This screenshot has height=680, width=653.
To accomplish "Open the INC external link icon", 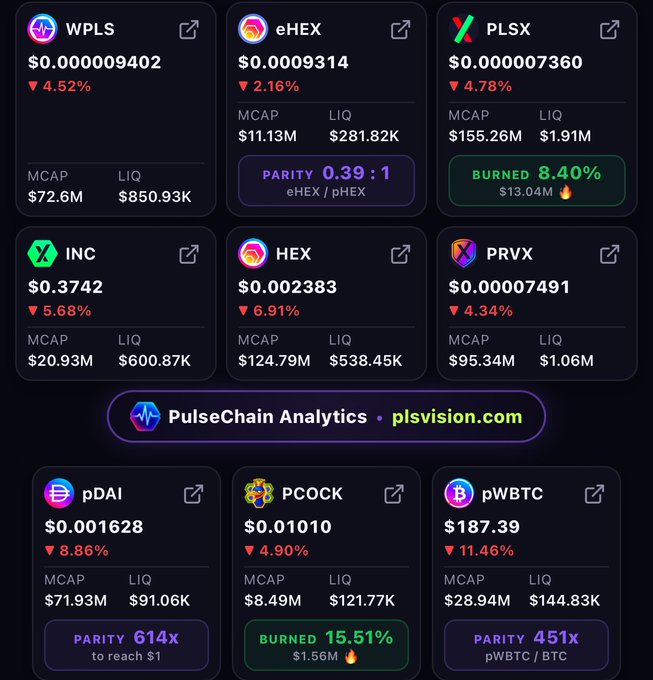I will [x=189, y=254].
